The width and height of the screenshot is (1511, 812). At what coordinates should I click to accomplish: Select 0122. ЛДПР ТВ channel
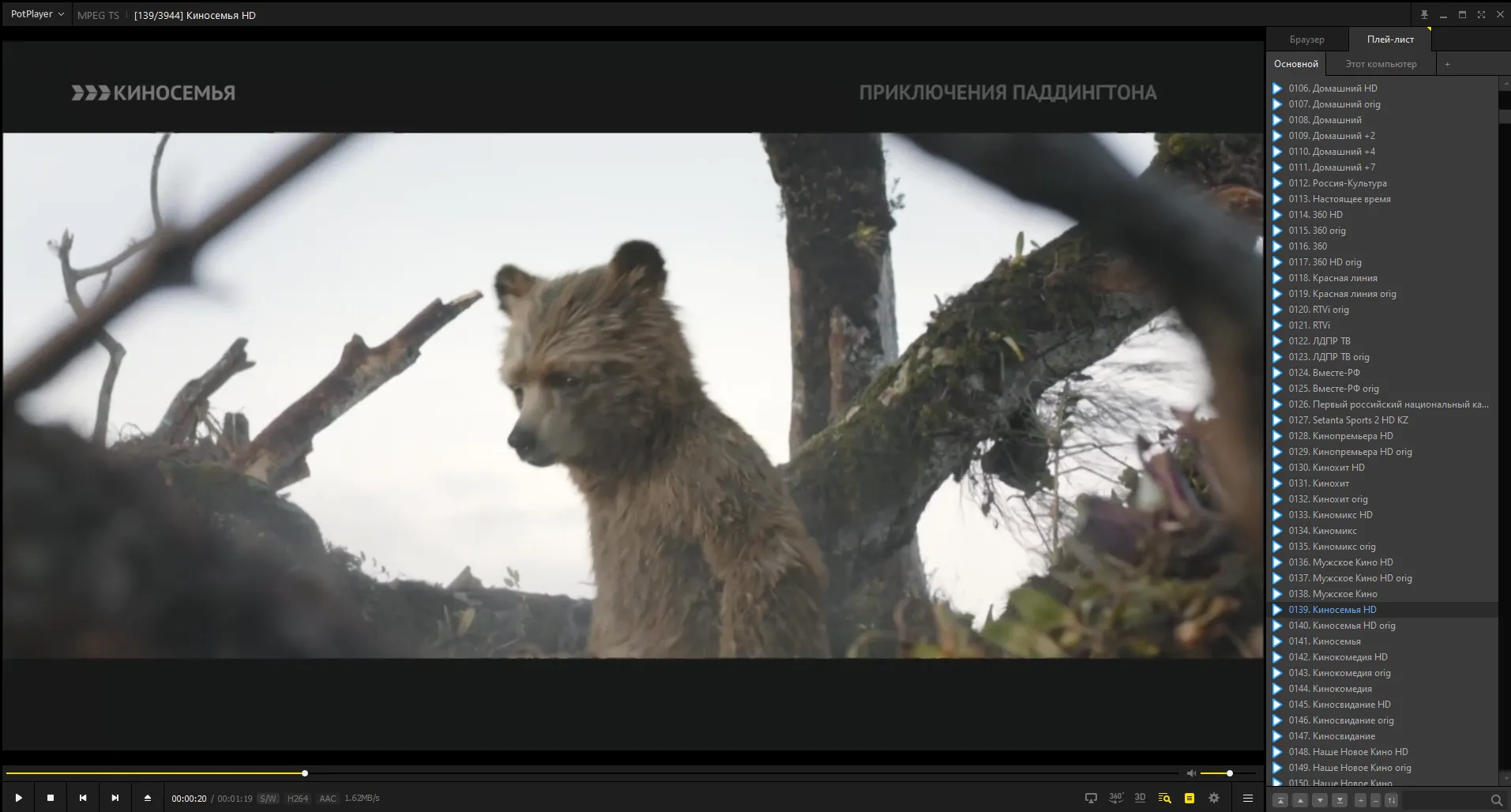pyautogui.click(x=1381, y=341)
